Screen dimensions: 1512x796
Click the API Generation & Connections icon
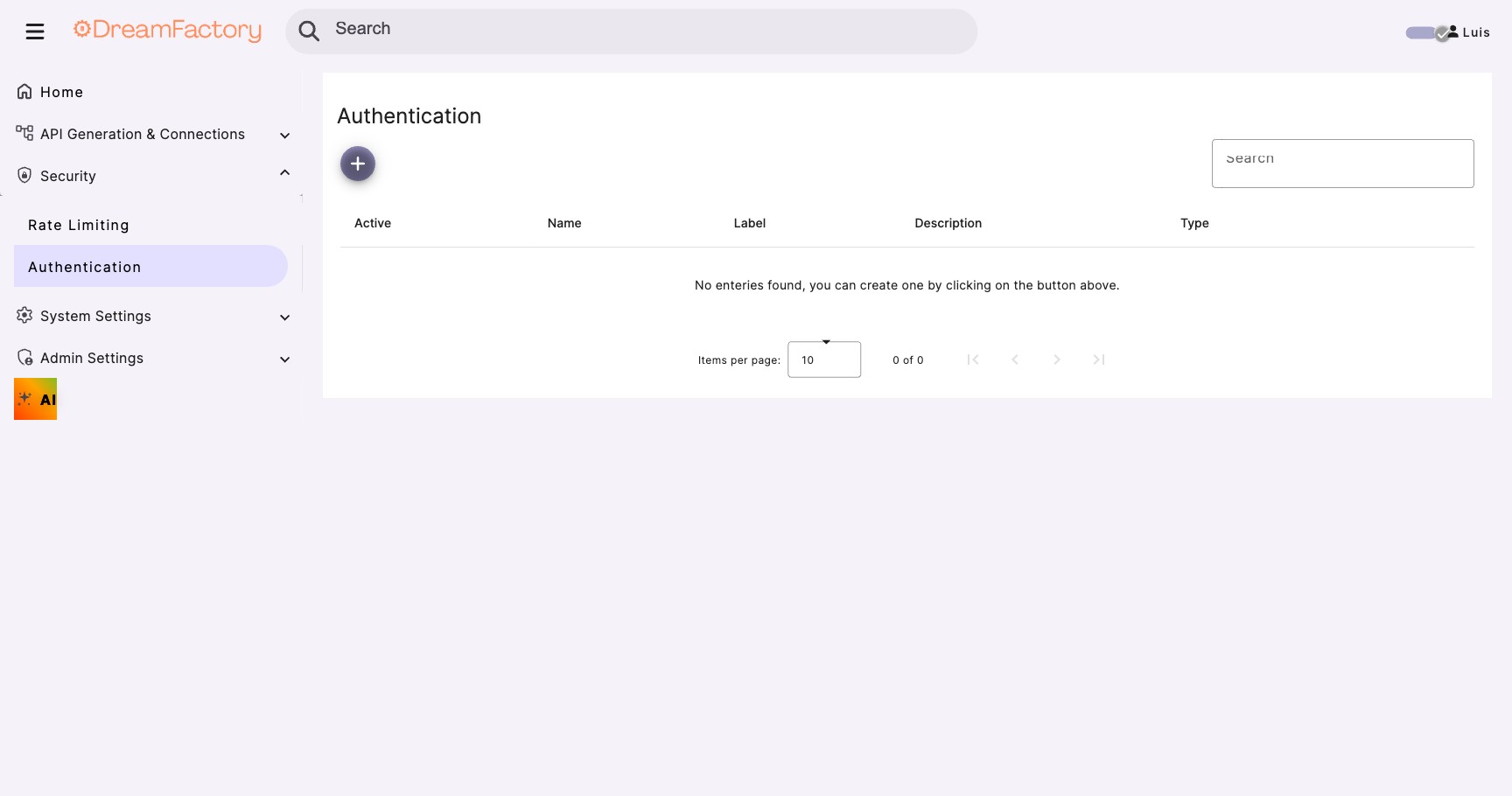pos(24,133)
